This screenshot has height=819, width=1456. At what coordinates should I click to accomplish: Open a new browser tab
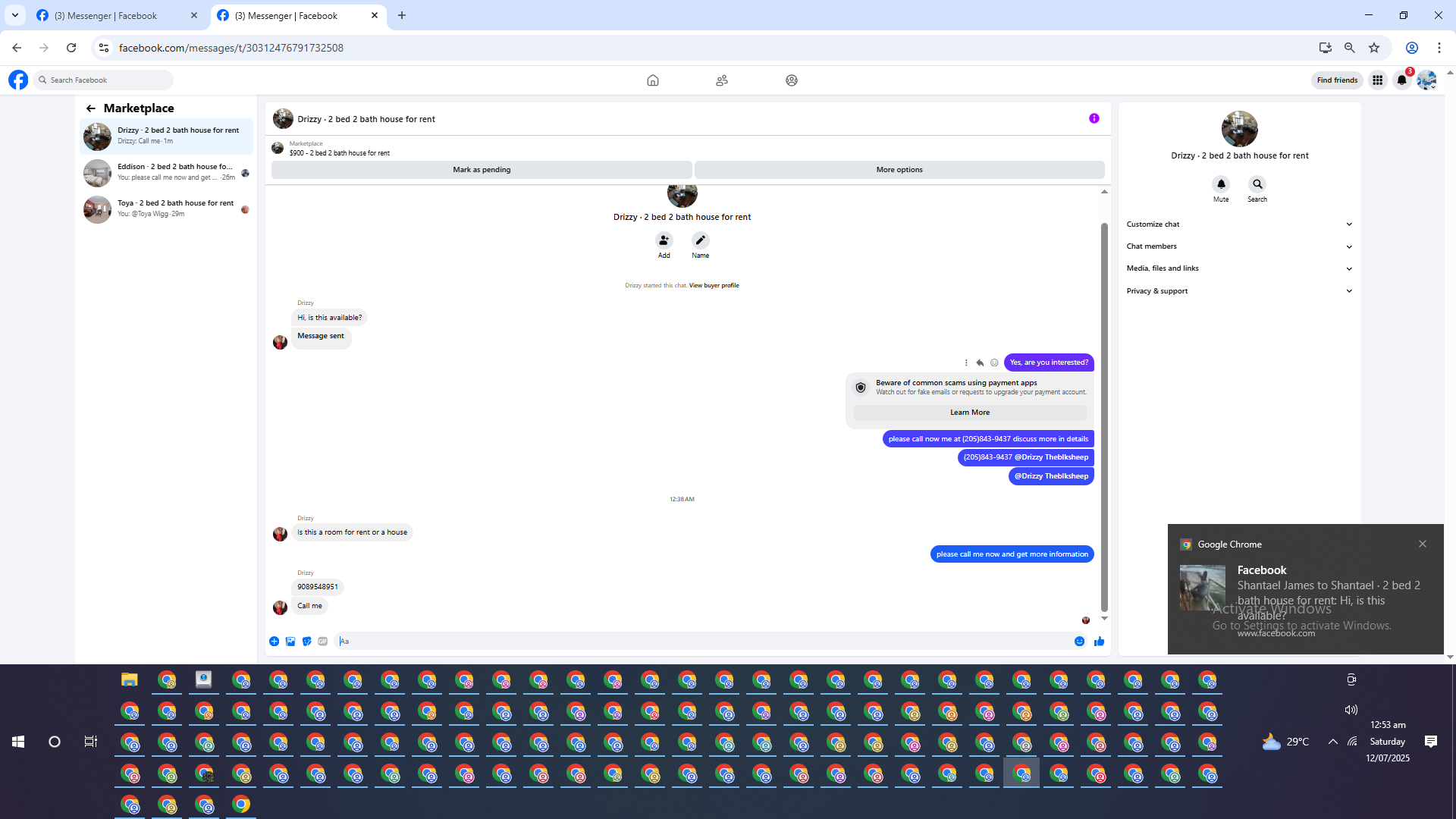coord(402,15)
